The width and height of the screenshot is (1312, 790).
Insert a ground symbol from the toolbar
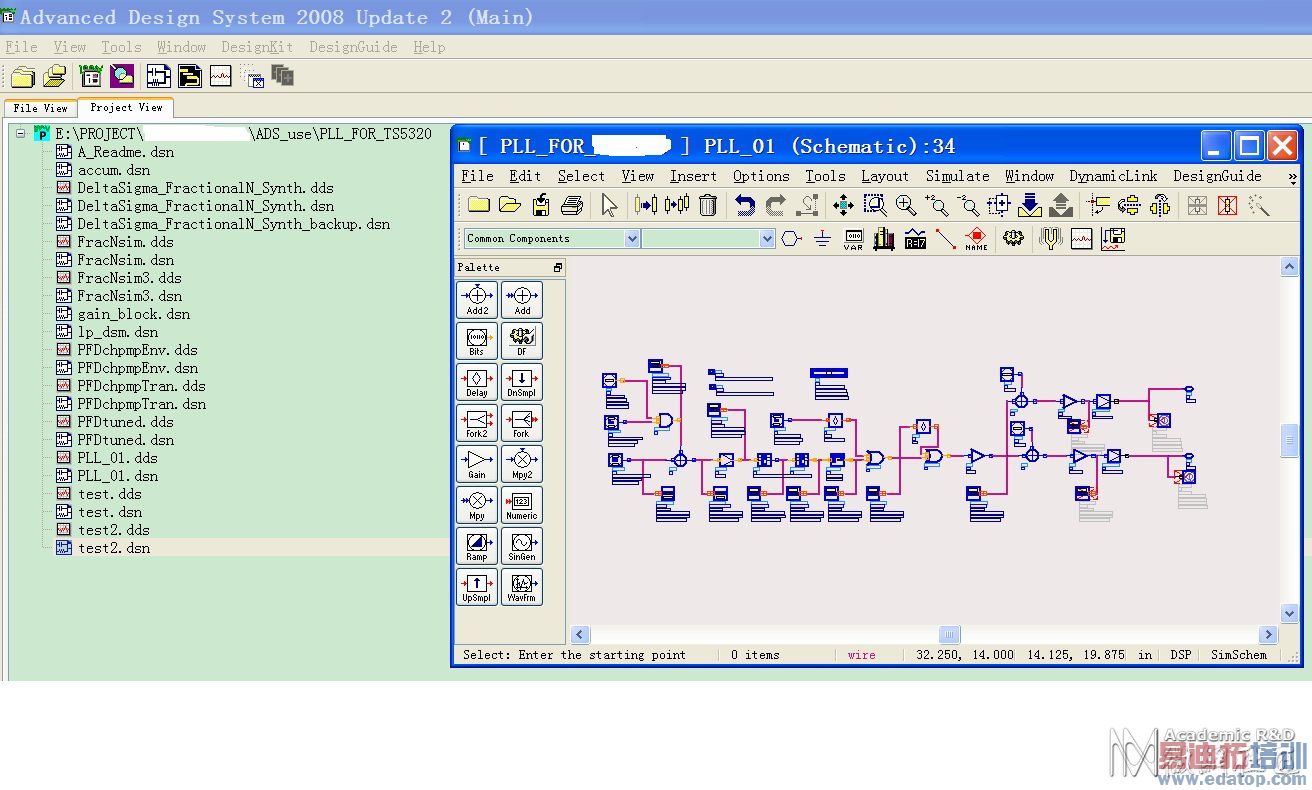pos(822,239)
